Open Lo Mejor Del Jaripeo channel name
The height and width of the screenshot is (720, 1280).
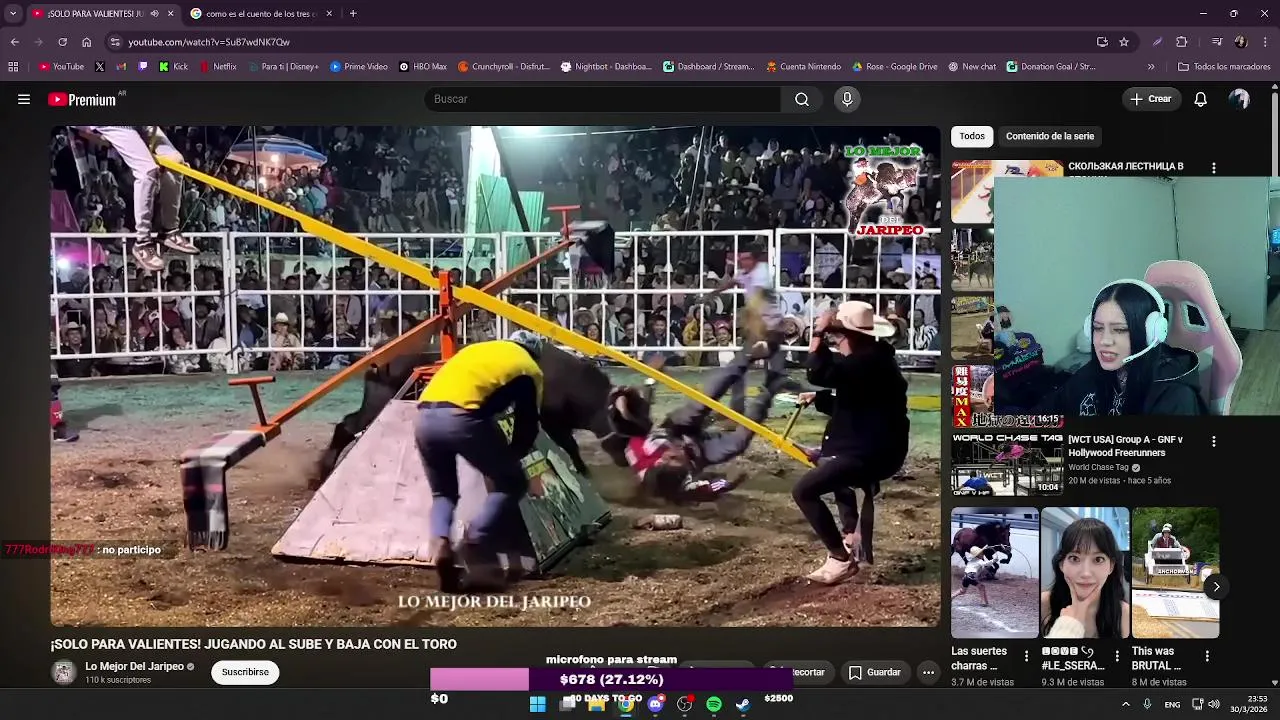(134, 667)
